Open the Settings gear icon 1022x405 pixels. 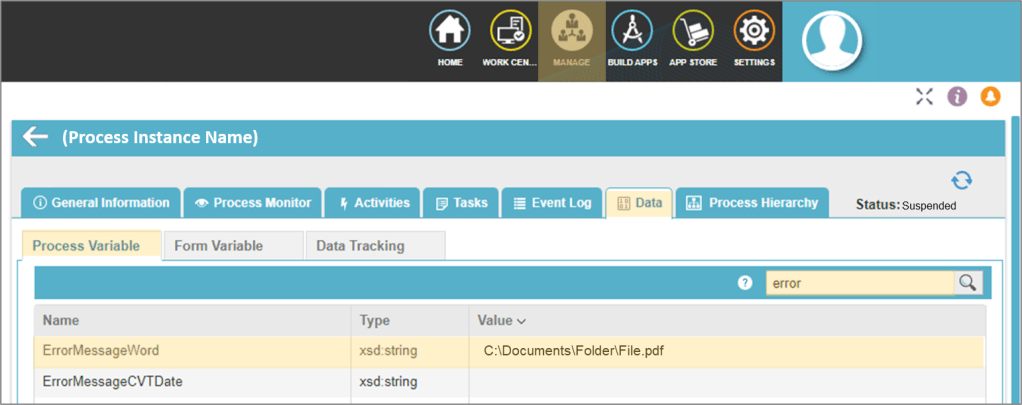pos(753,32)
